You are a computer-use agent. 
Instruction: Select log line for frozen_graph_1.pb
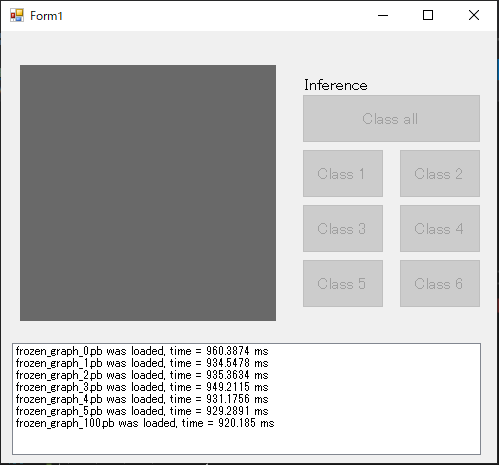click(142, 363)
